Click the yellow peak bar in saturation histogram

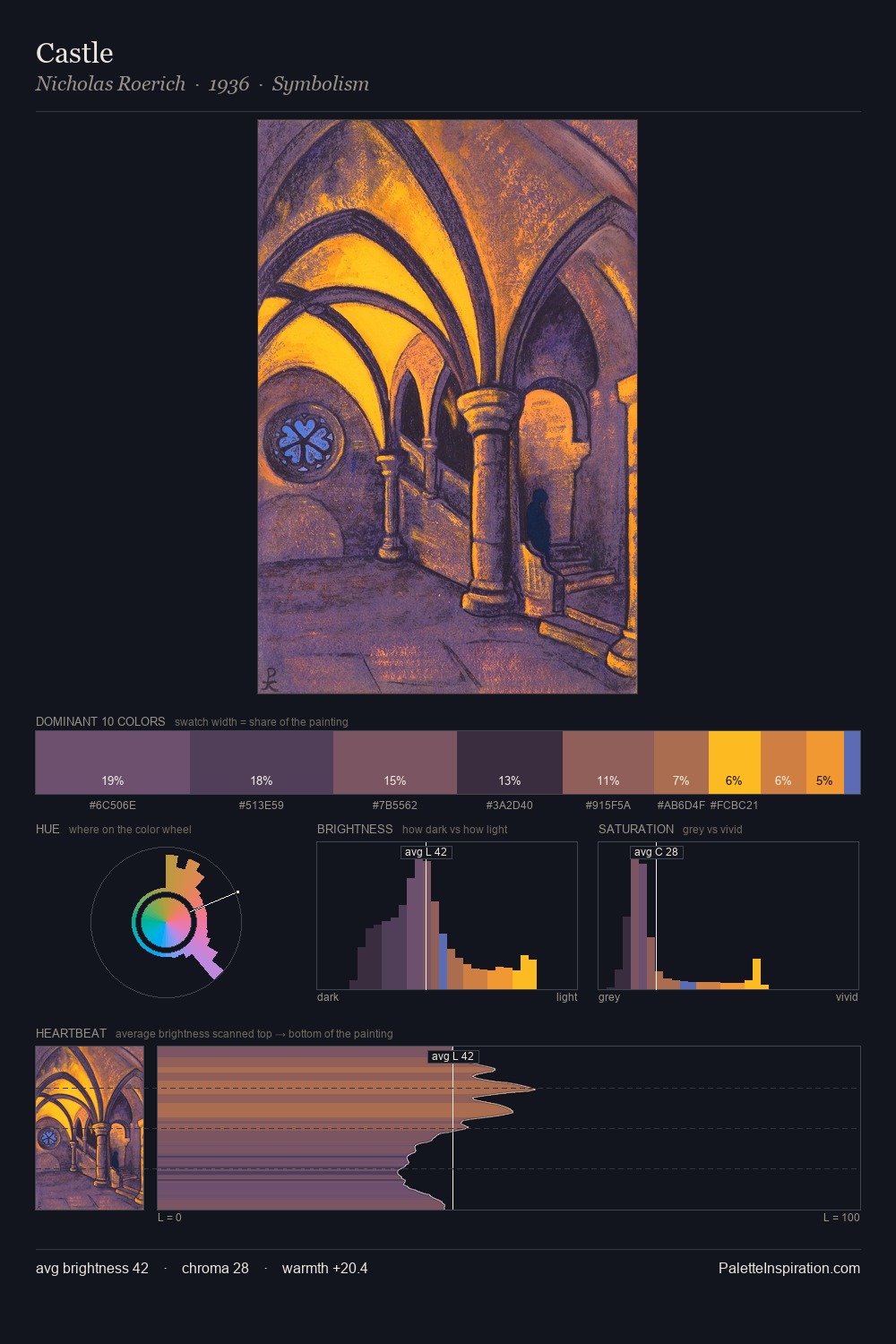click(x=756, y=974)
